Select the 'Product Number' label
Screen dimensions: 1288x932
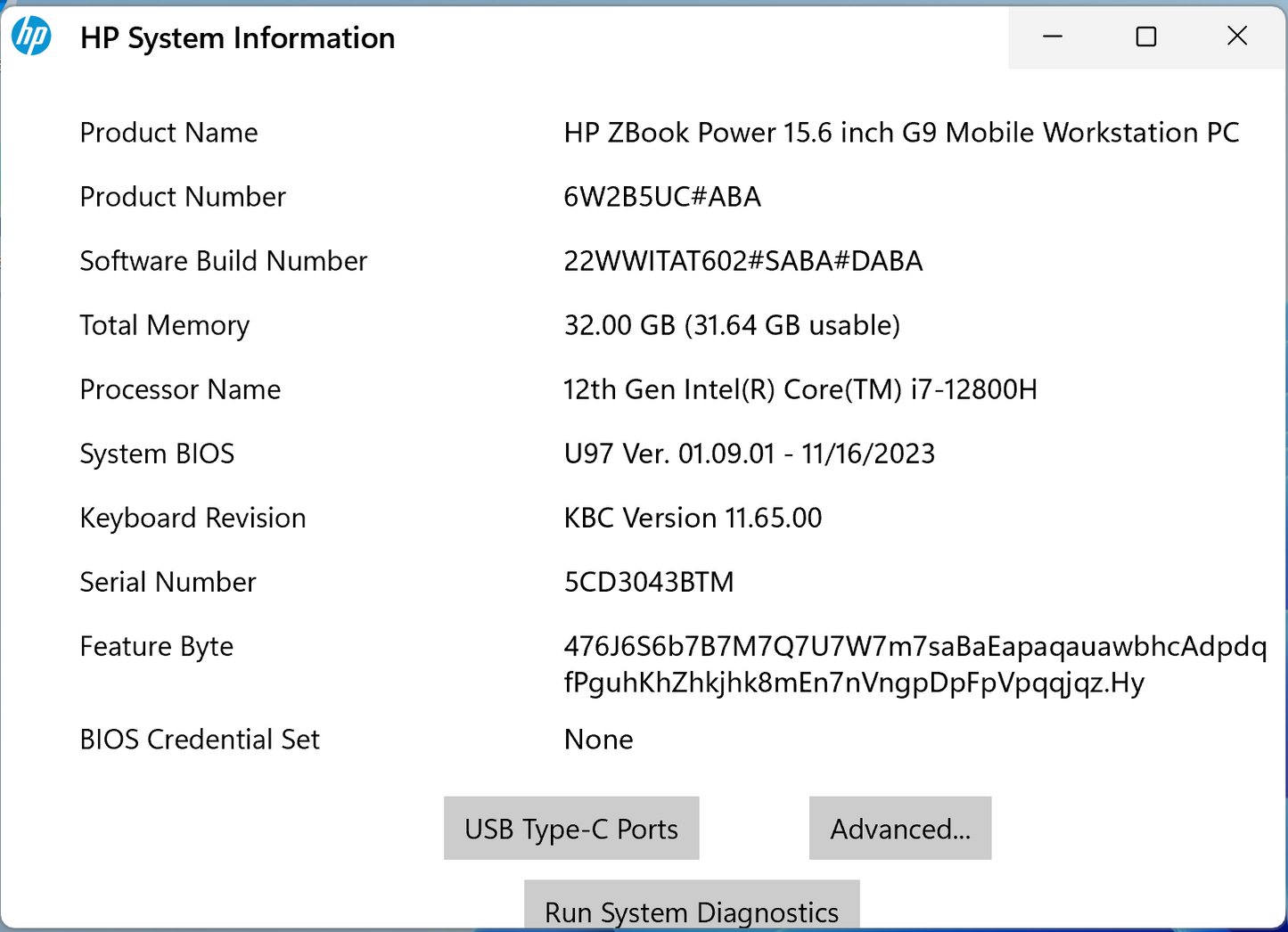pyautogui.click(x=183, y=197)
